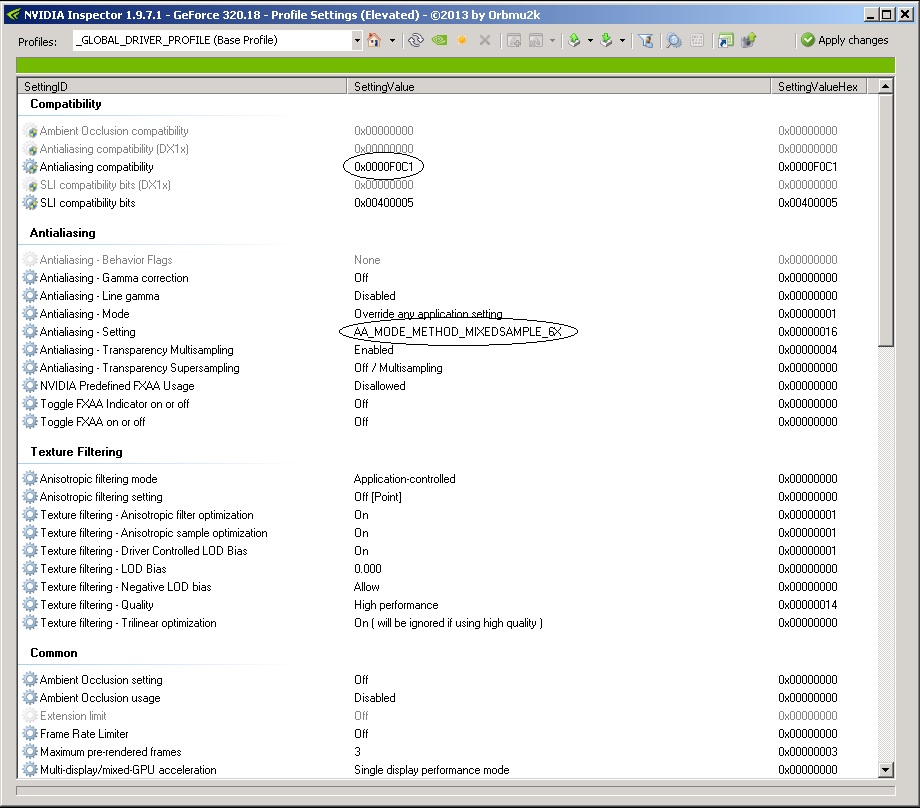This screenshot has height=808, width=920.
Task: Click the Anisotropic filtering mode gear icon
Action: (30, 479)
